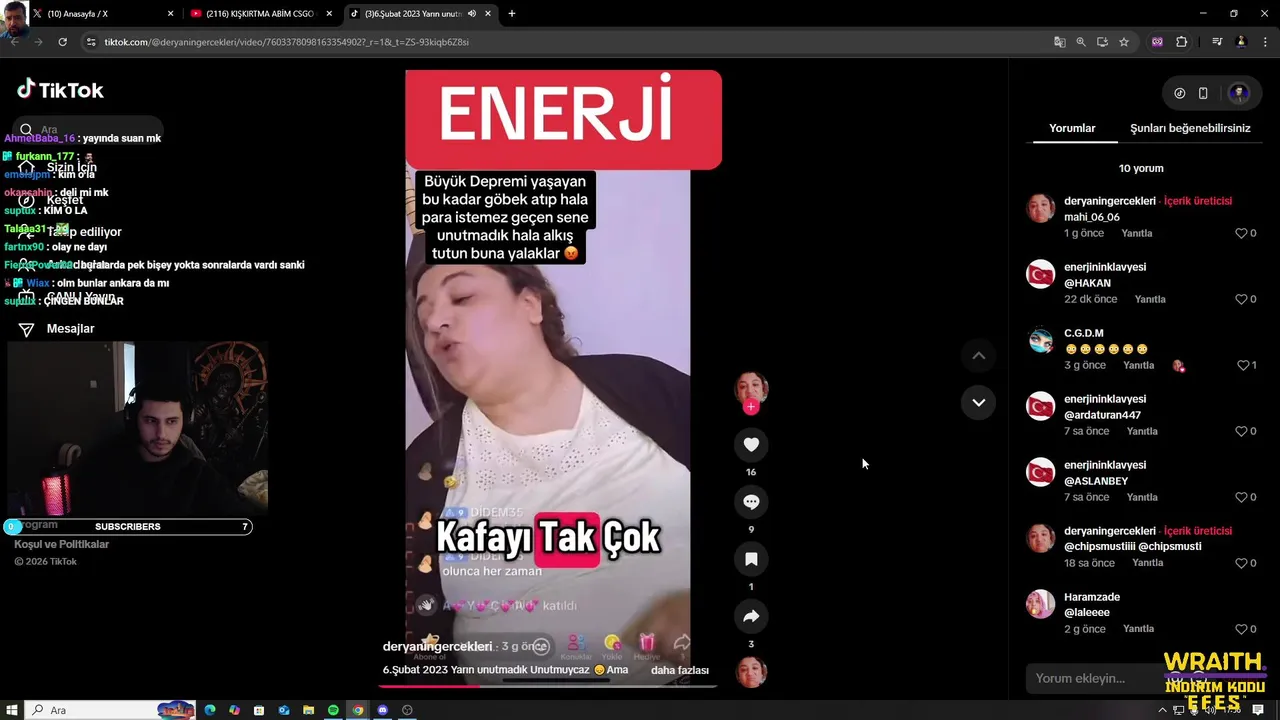Close the Anasayfa / X tab
The image size is (1280, 720).
point(170,14)
